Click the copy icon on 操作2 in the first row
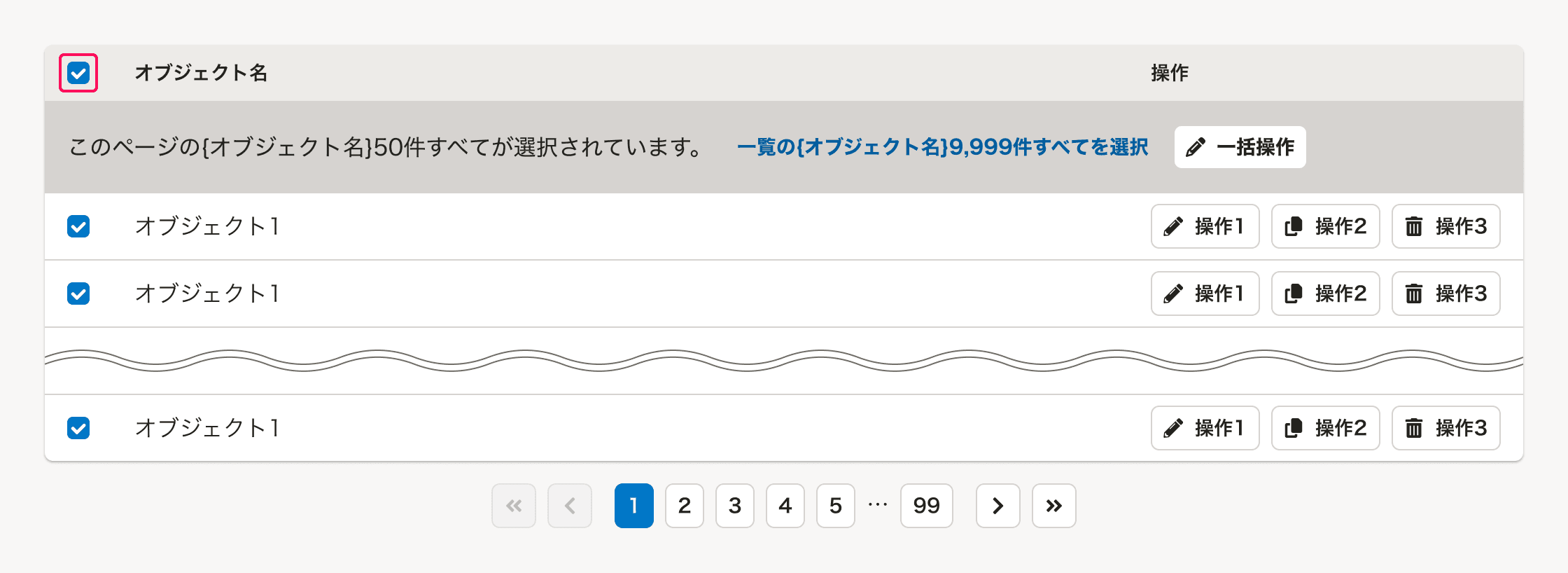This screenshot has height=573, width=1568. point(1294,226)
